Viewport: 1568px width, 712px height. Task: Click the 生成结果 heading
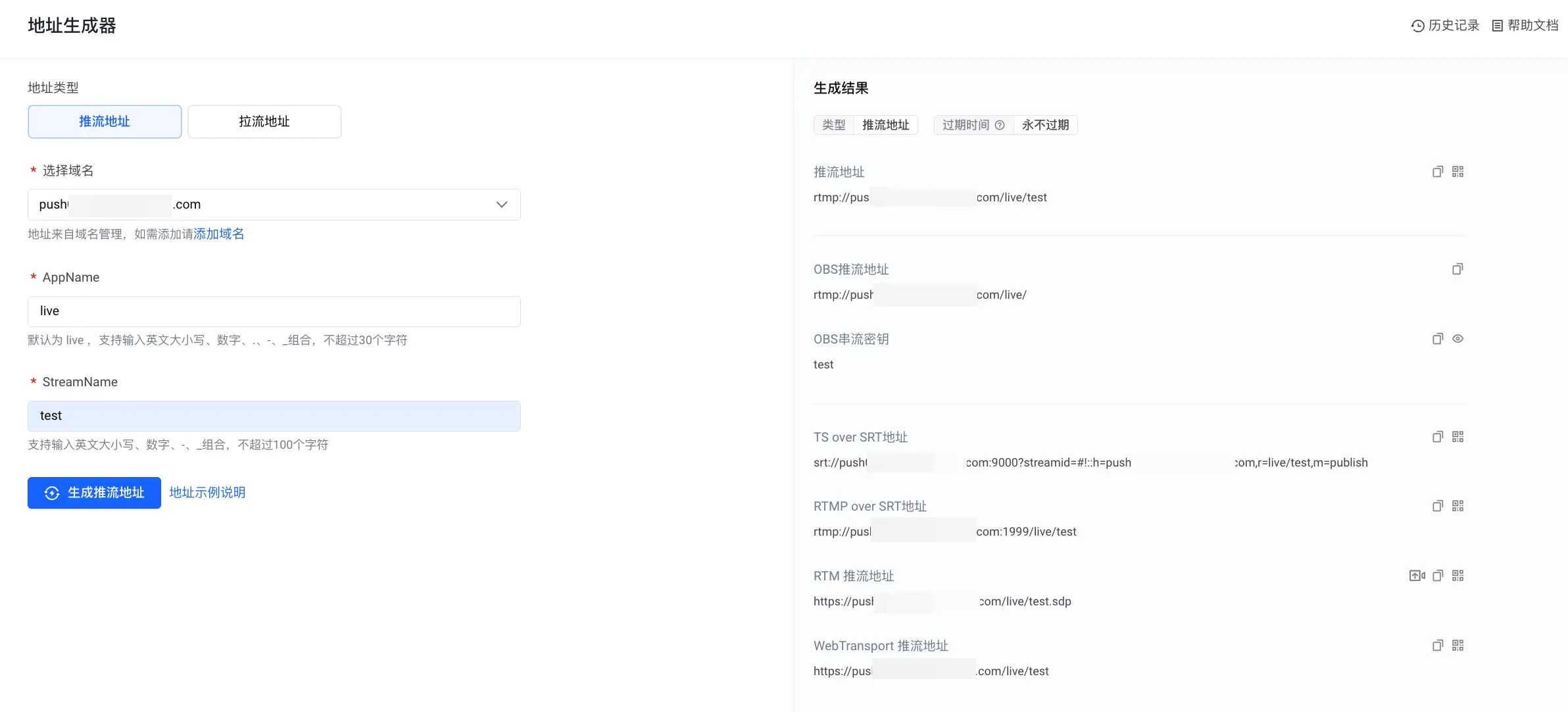841,88
